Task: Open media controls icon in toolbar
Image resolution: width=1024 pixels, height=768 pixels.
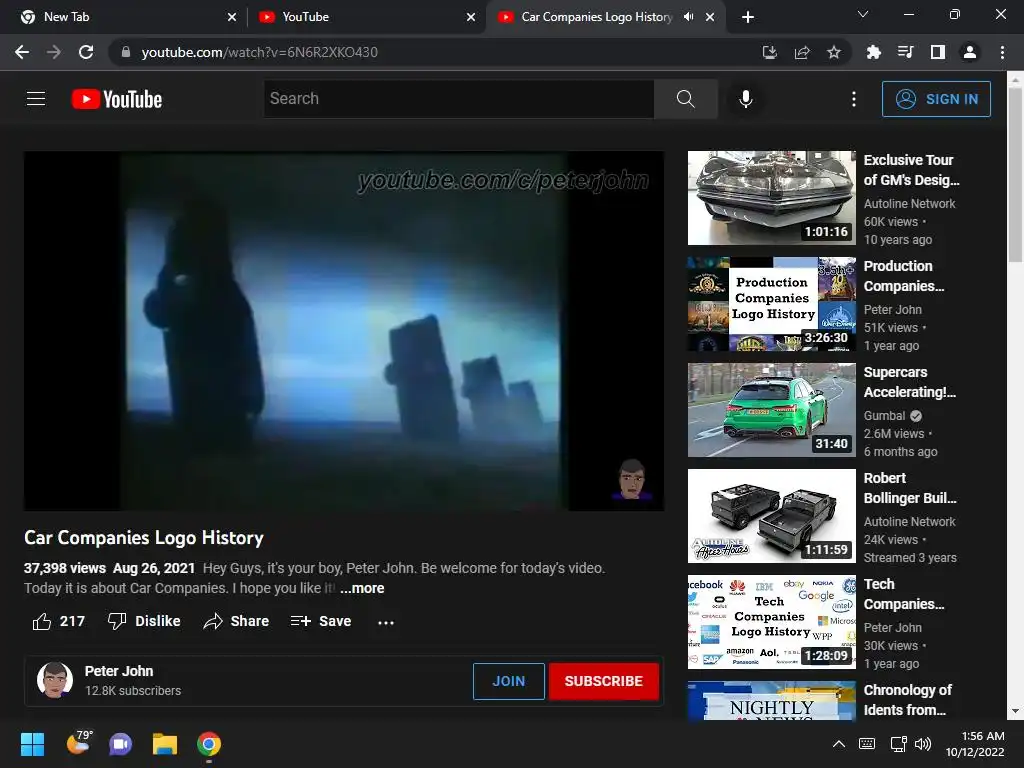Action: [905, 52]
